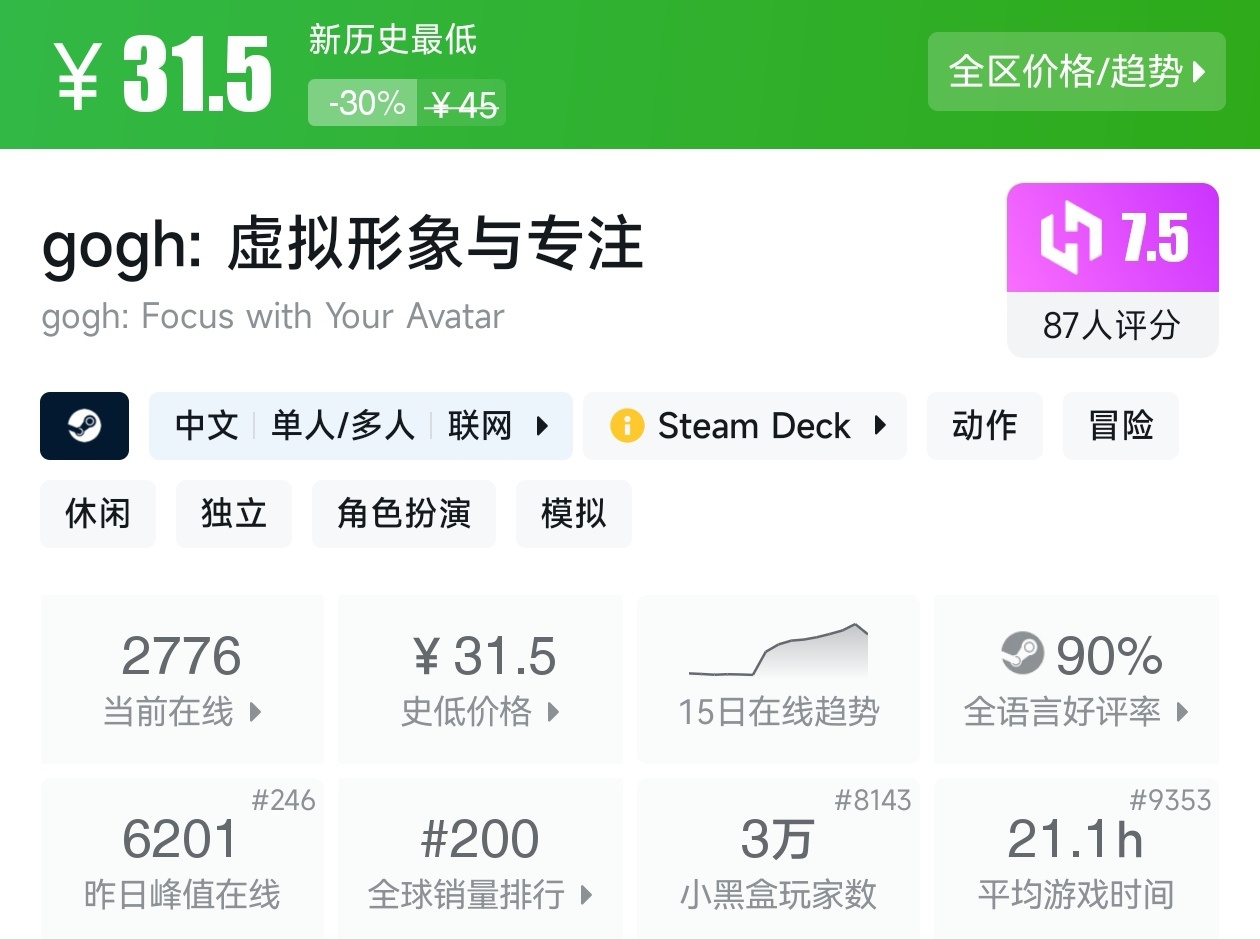Image resolution: width=1260 pixels, height=939 pixels.
Task: Click the 87人评分 rating count
Action: coord(1112,325)
